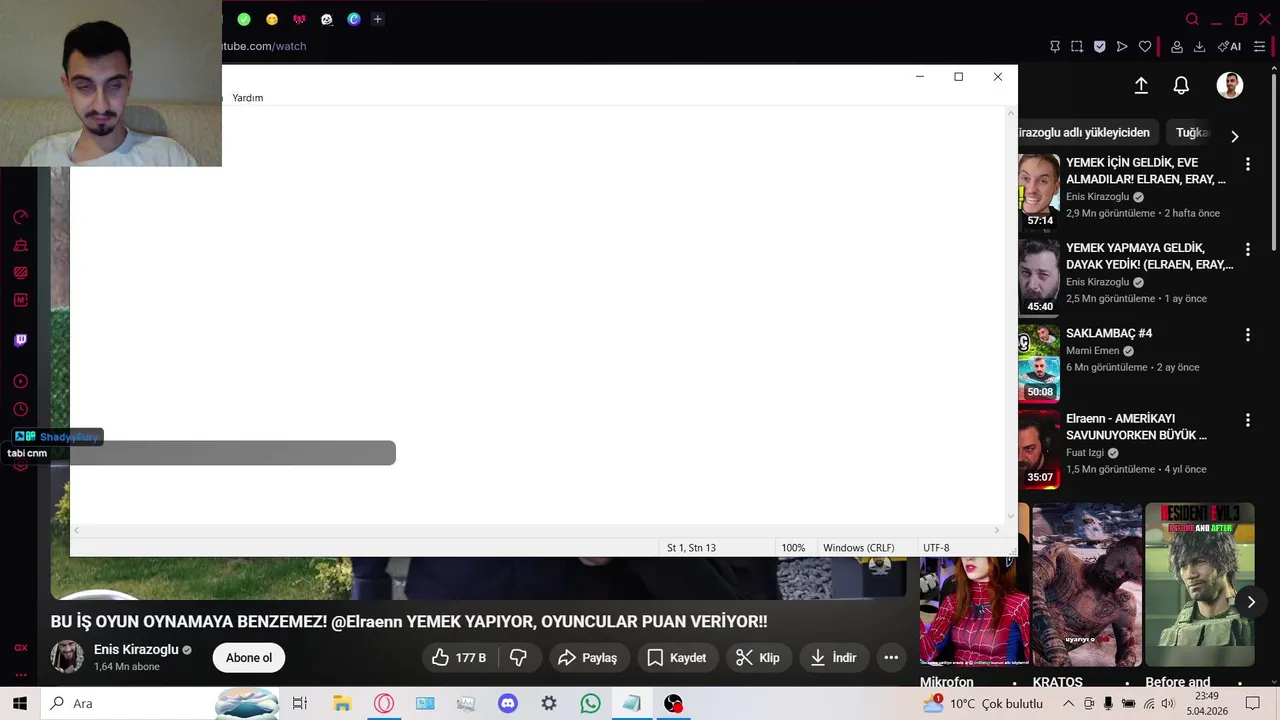This screenshot has height=720, width=1280.
Task: Switch to the green checkmark tab
Action: pos(244,19)
